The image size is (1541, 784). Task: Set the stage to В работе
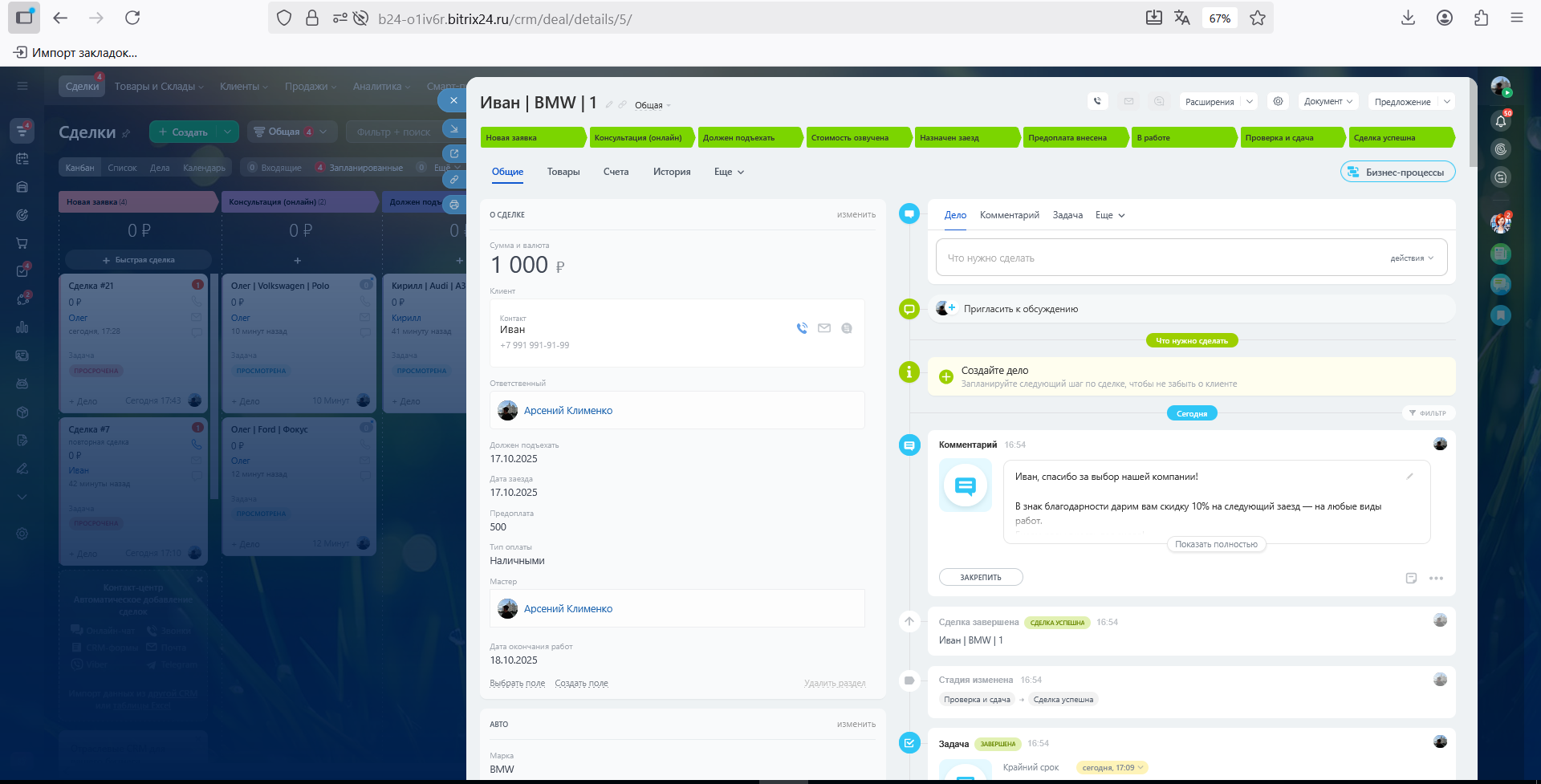(x=1184, y=138)
